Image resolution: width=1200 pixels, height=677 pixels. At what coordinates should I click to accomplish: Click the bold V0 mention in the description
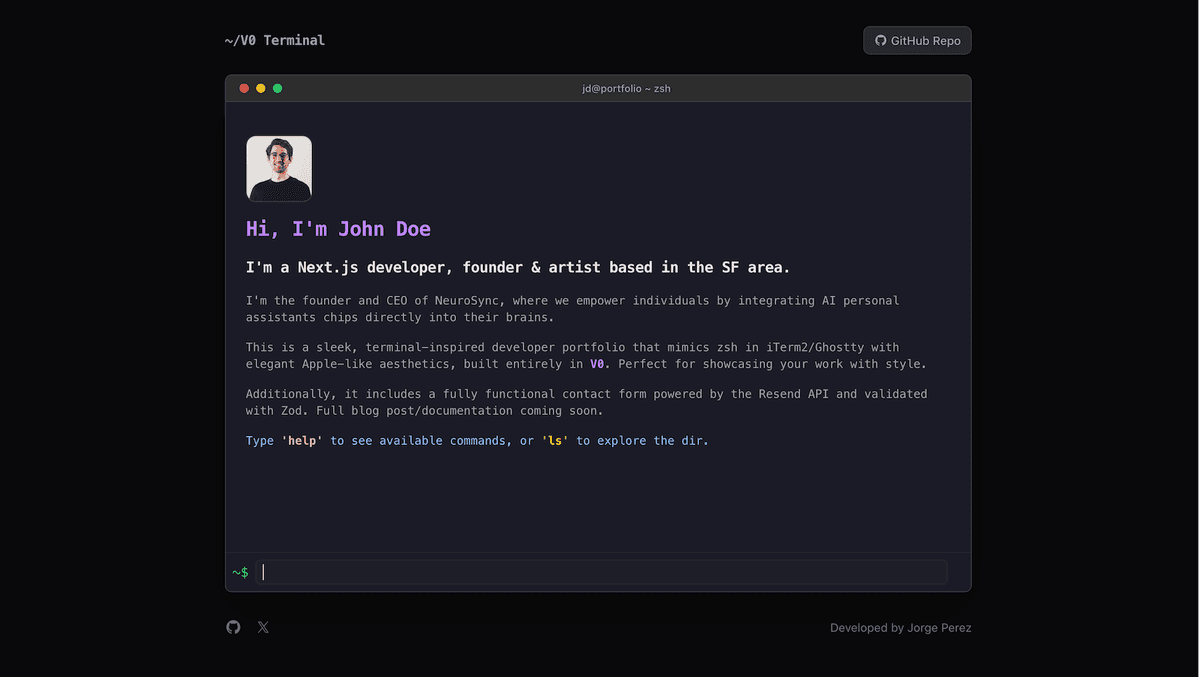click(597, 364)
